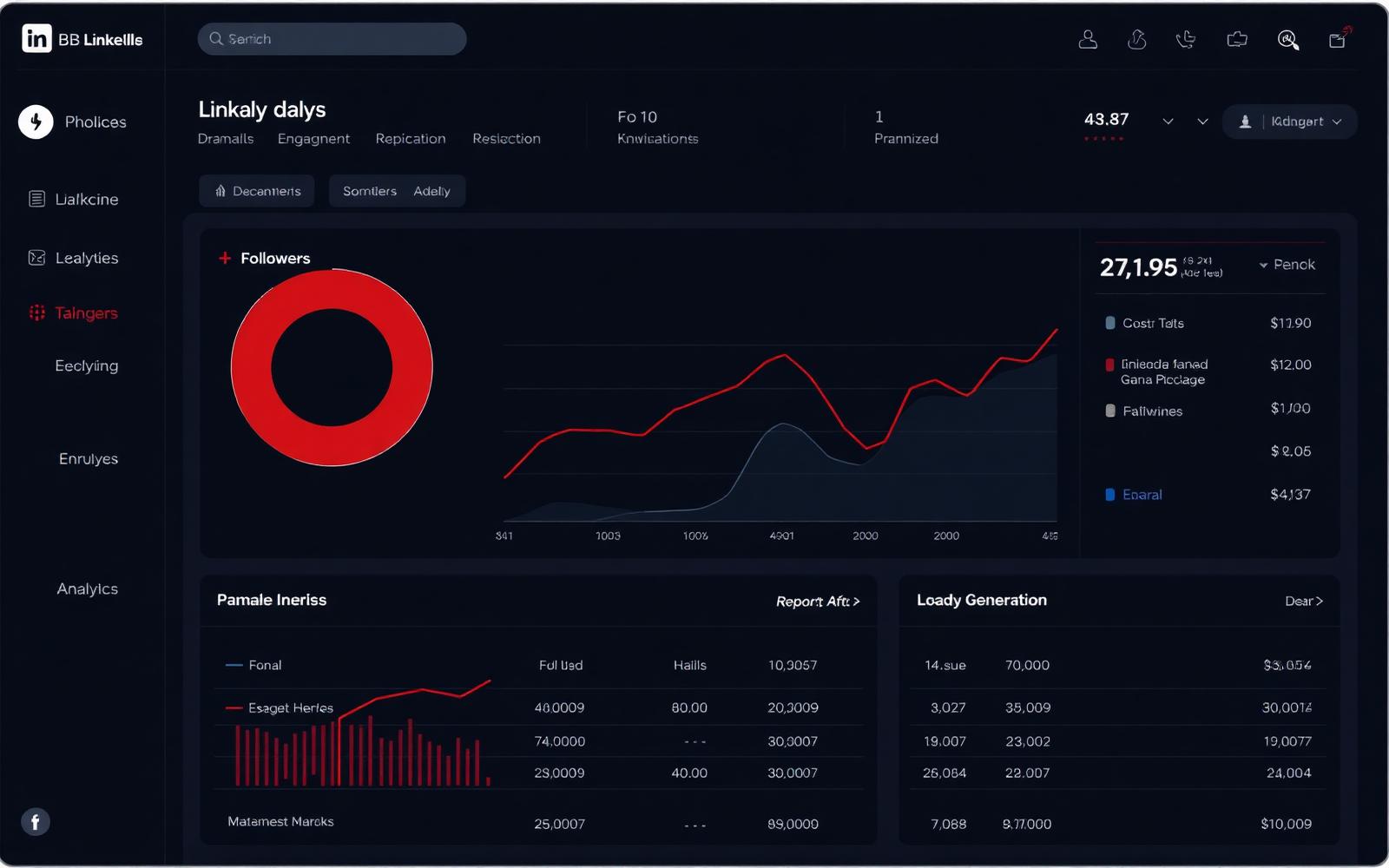Click the Lialkcine list icon in sidebar
Screen dimensions: 1389x868
36,199
